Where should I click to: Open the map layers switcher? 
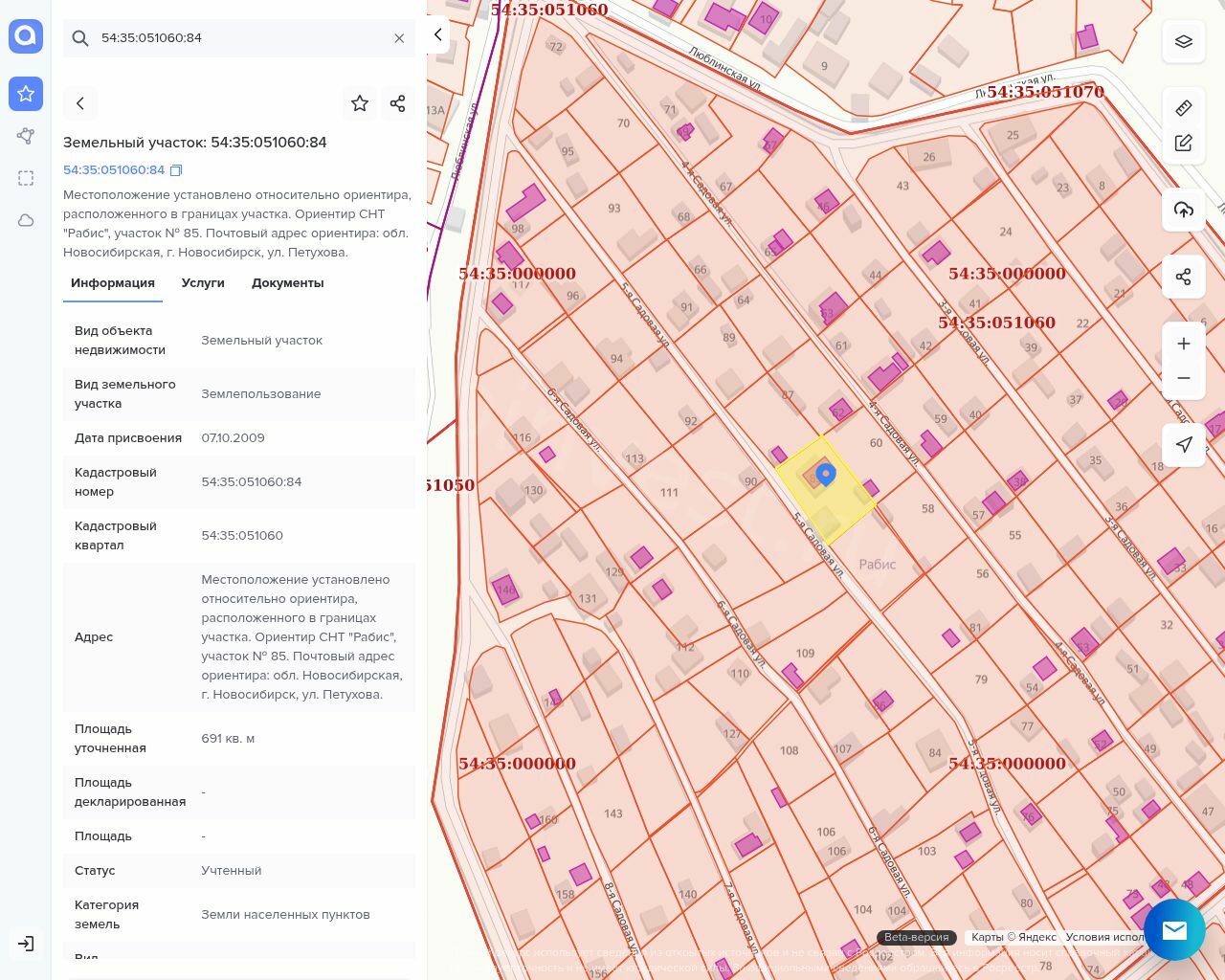(x=1184, y=41)
